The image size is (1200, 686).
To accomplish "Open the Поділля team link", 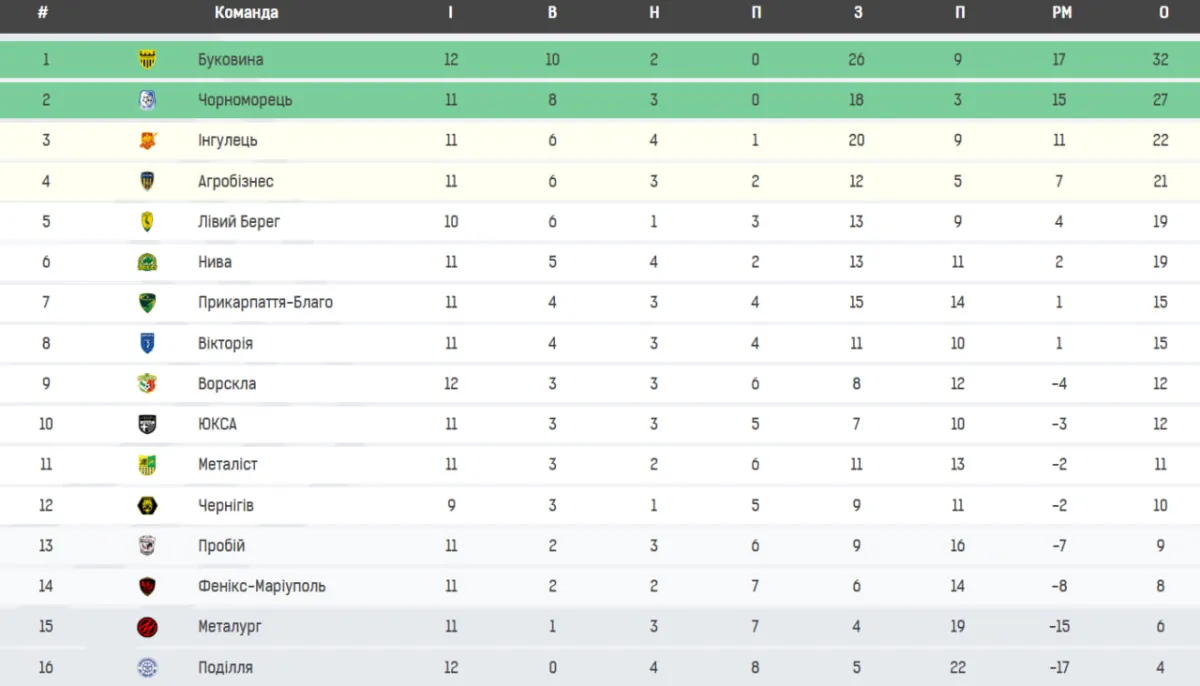I will (225, 667).
